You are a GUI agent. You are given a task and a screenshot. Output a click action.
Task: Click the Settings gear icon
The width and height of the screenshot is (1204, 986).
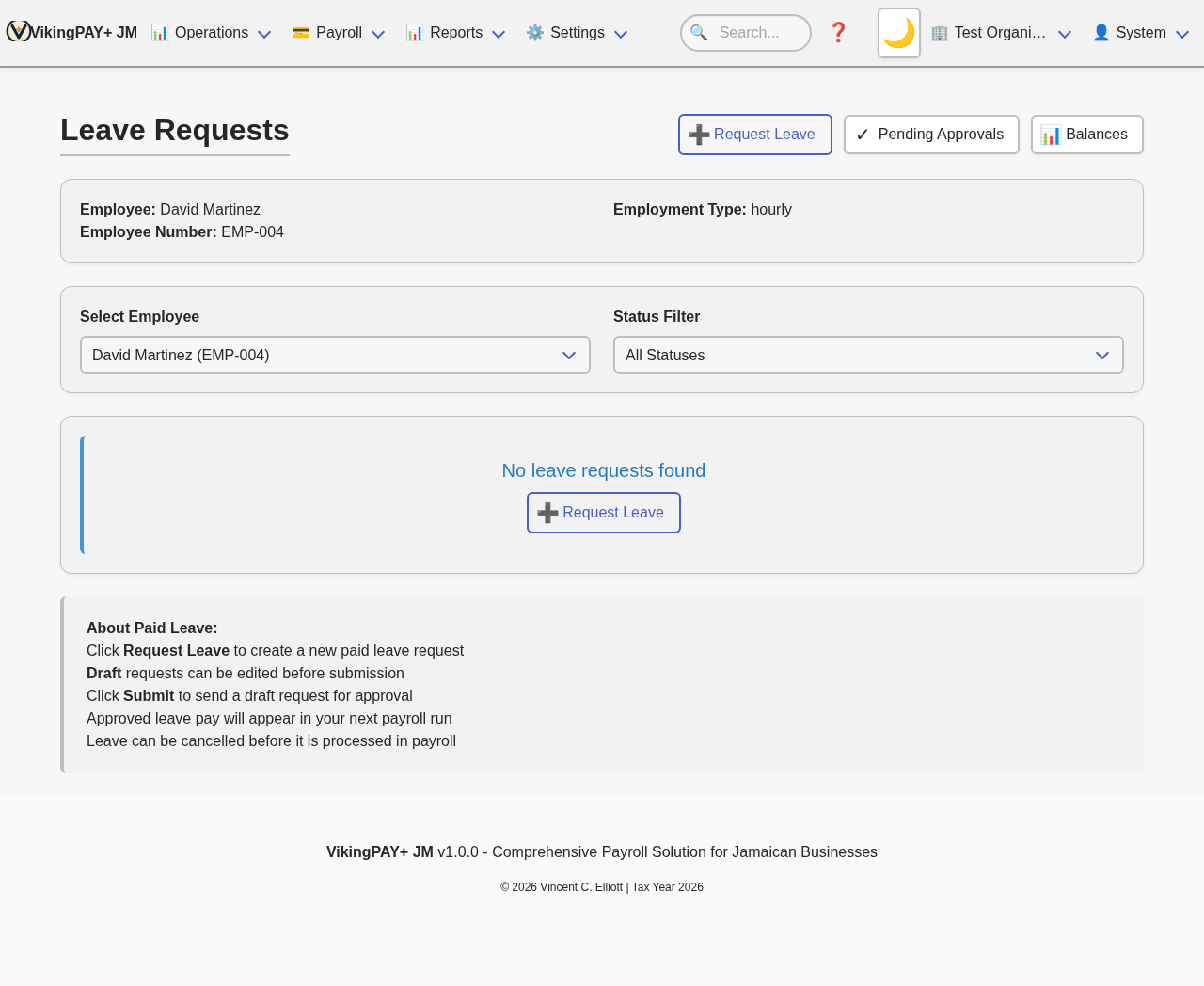(535, 33)
